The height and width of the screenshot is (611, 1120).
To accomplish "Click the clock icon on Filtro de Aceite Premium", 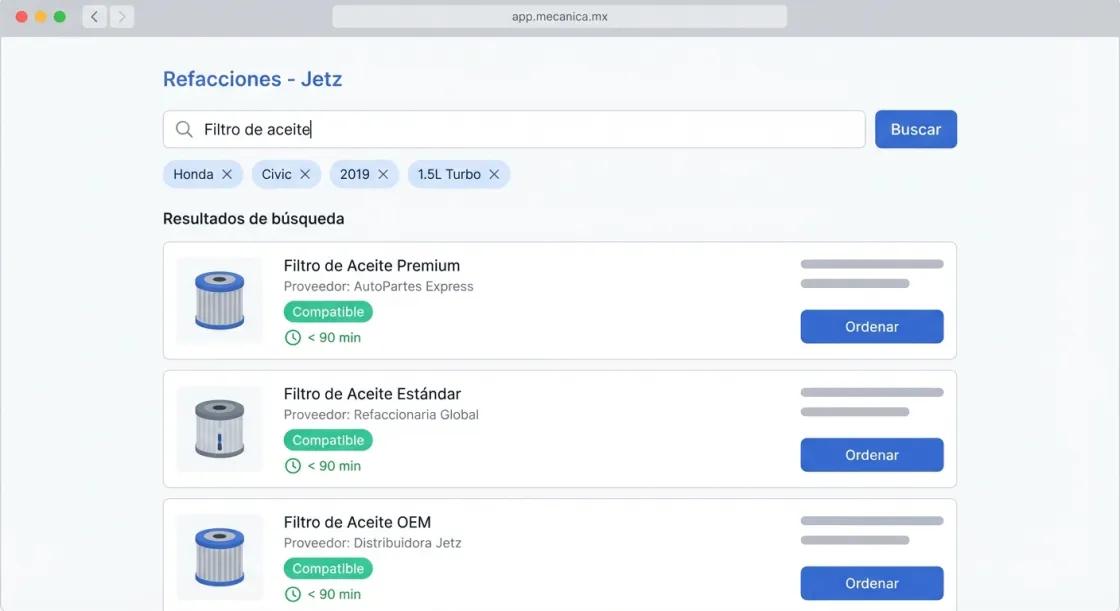I will [291, 337].
